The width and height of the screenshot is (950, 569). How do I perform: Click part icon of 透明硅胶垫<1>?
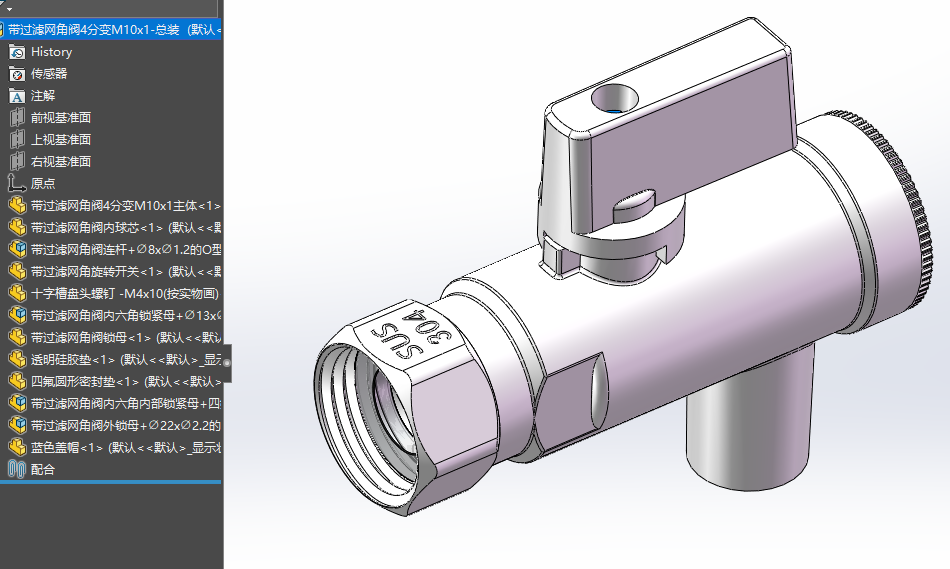coord(18,359)
